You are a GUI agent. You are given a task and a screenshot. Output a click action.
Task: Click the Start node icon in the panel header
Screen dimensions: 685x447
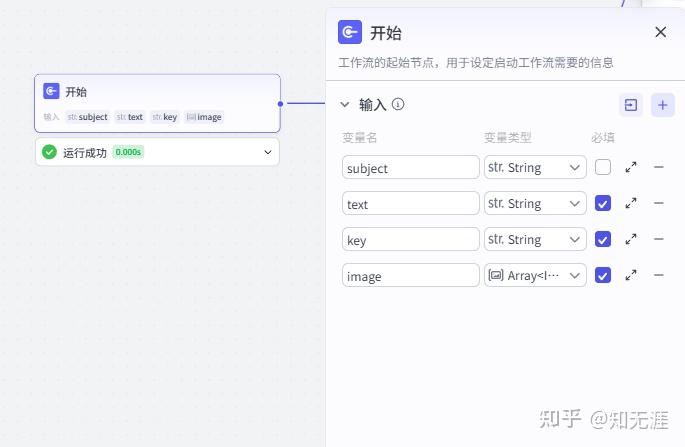point(349,32)
